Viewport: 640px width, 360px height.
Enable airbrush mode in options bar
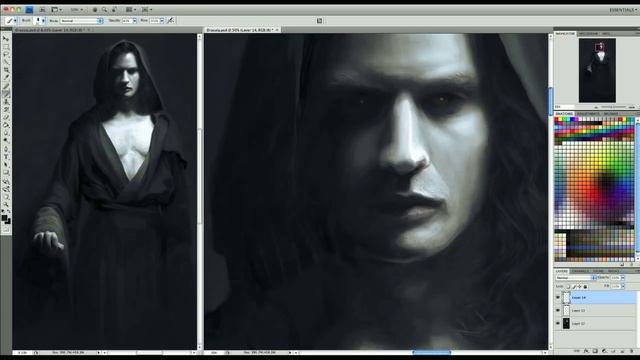point(171,20)
